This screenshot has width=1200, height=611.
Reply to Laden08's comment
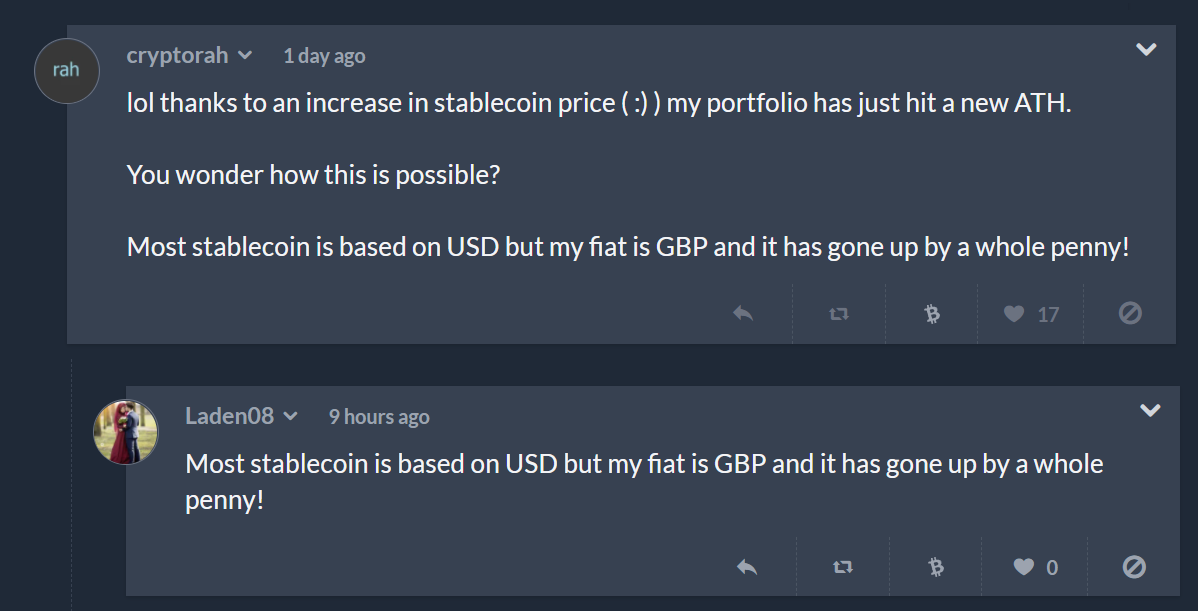747,567
